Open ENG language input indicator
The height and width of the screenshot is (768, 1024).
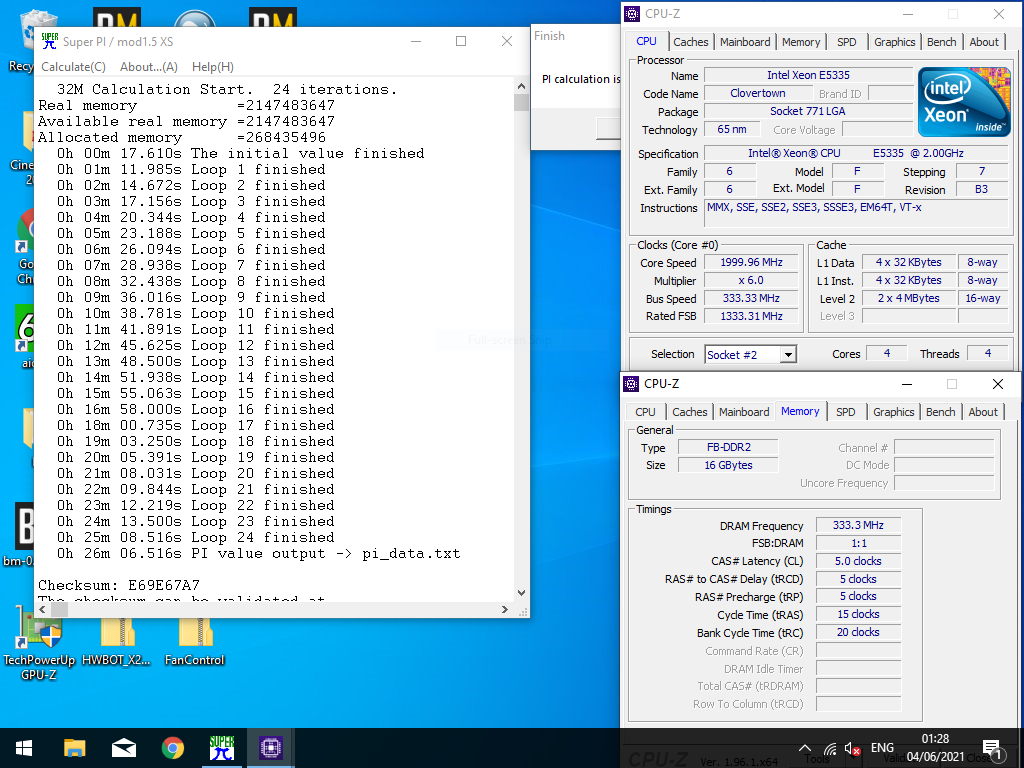point(882,748)
